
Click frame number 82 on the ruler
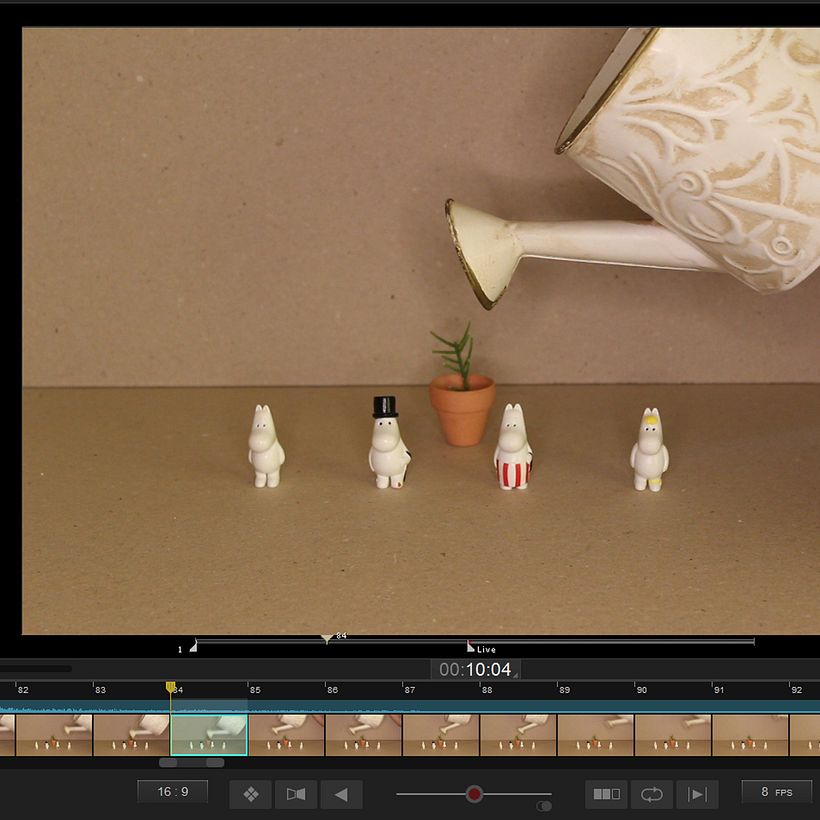23,690
